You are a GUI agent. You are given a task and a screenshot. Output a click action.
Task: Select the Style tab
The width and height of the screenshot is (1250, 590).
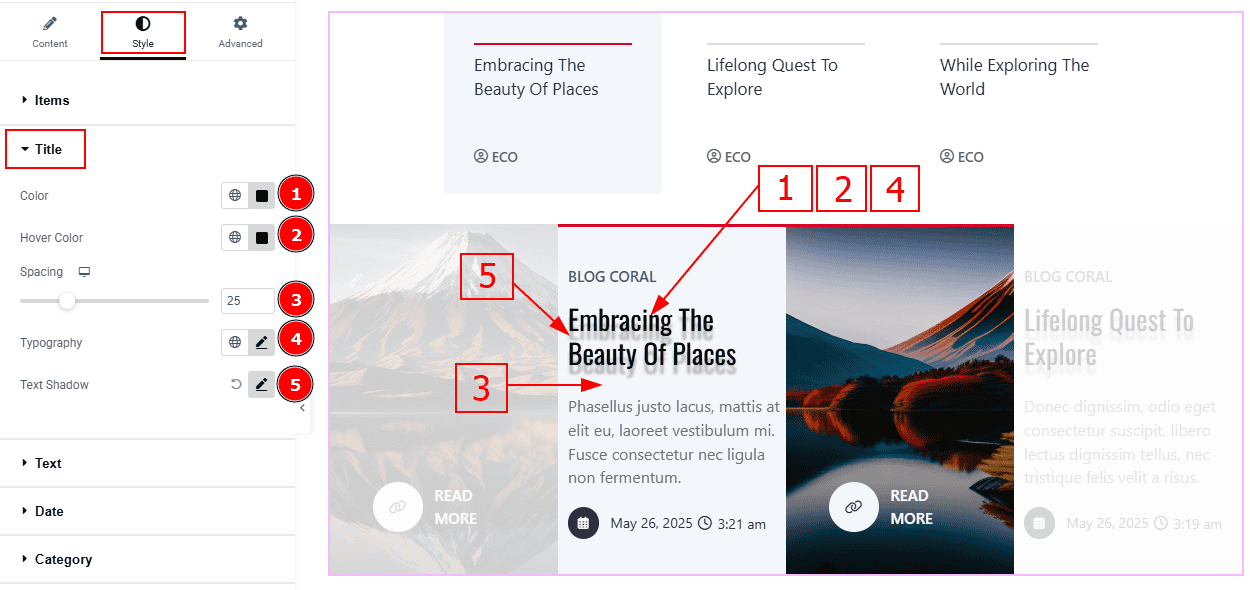point(143,32)
